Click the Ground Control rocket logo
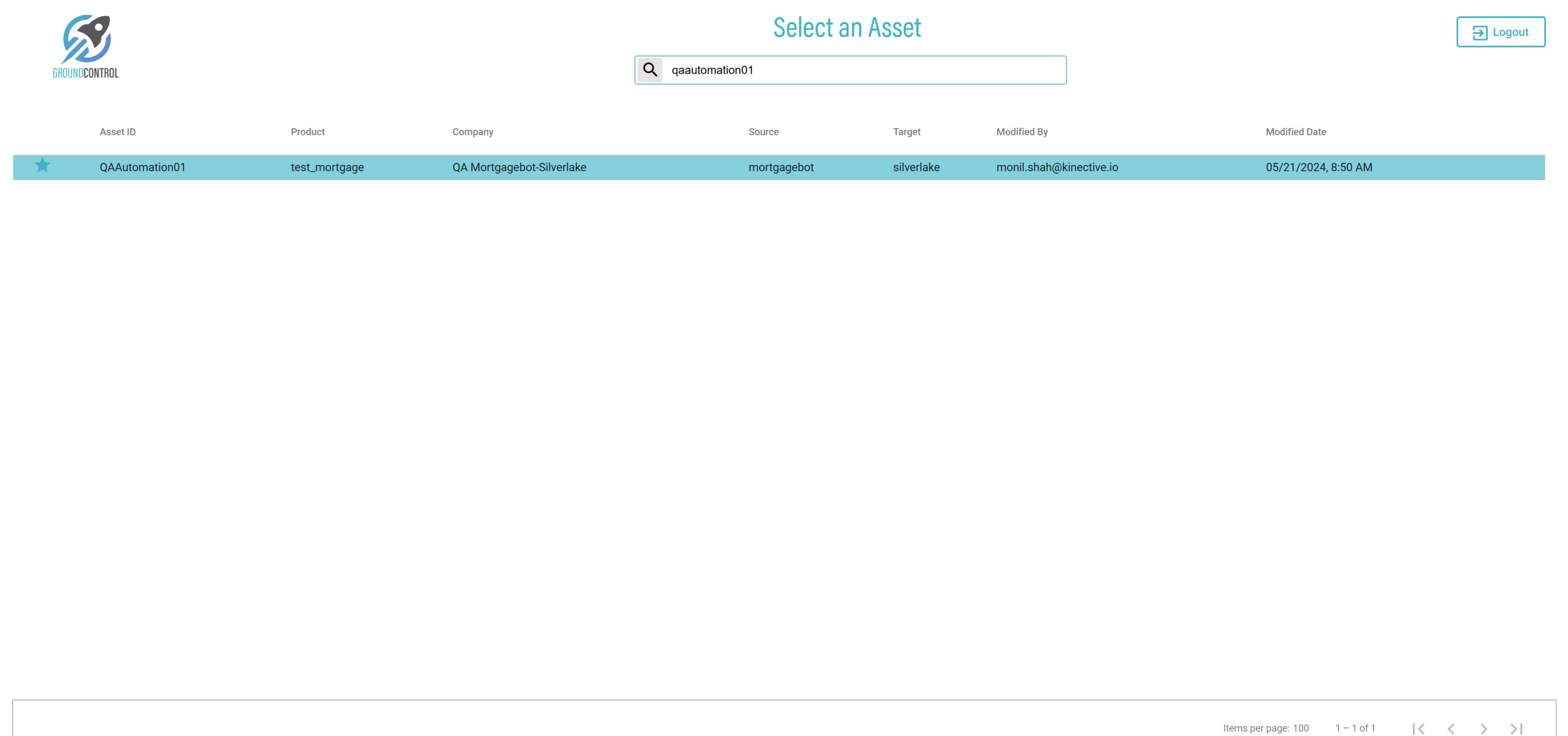This screenshot has height=736, width=1568. 86,46
